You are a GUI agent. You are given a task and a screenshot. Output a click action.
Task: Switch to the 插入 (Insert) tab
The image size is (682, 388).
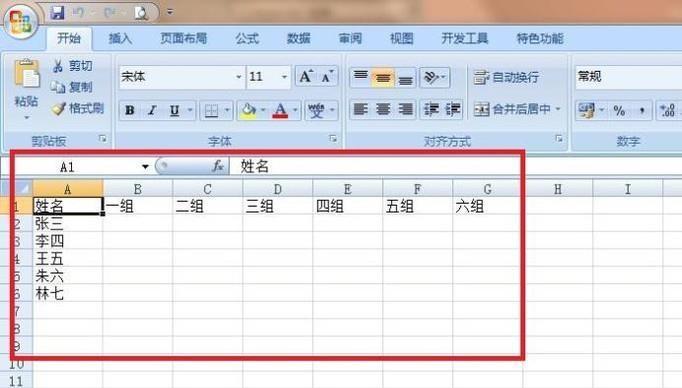click(x=120, y=39)
